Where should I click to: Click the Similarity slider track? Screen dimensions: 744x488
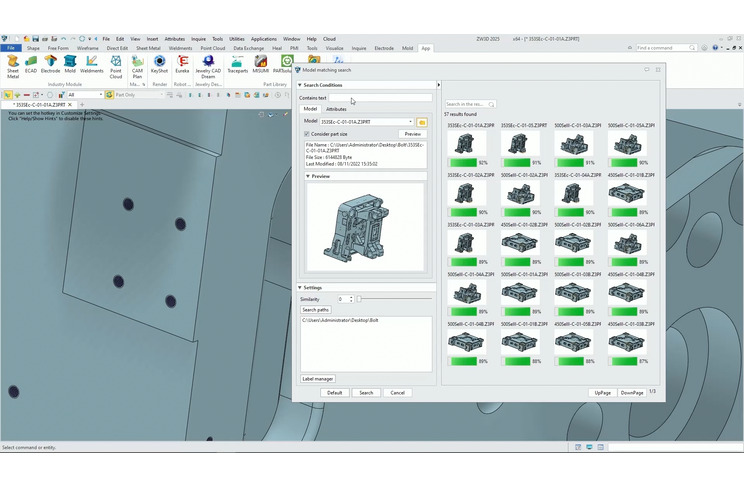[394, 299]
